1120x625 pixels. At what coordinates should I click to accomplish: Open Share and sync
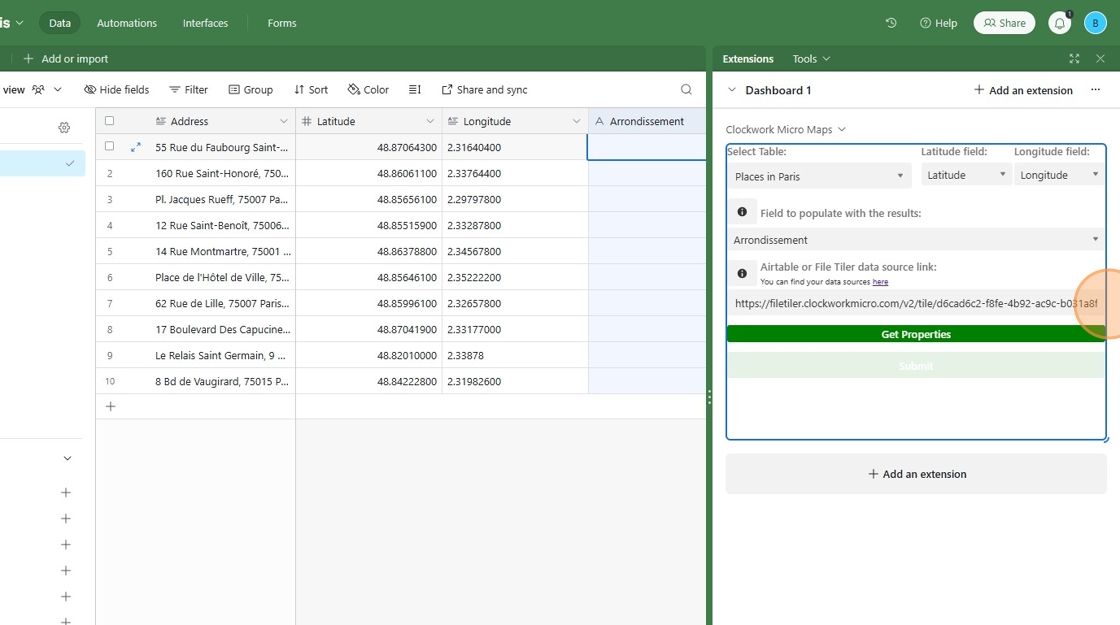point(484,89)
